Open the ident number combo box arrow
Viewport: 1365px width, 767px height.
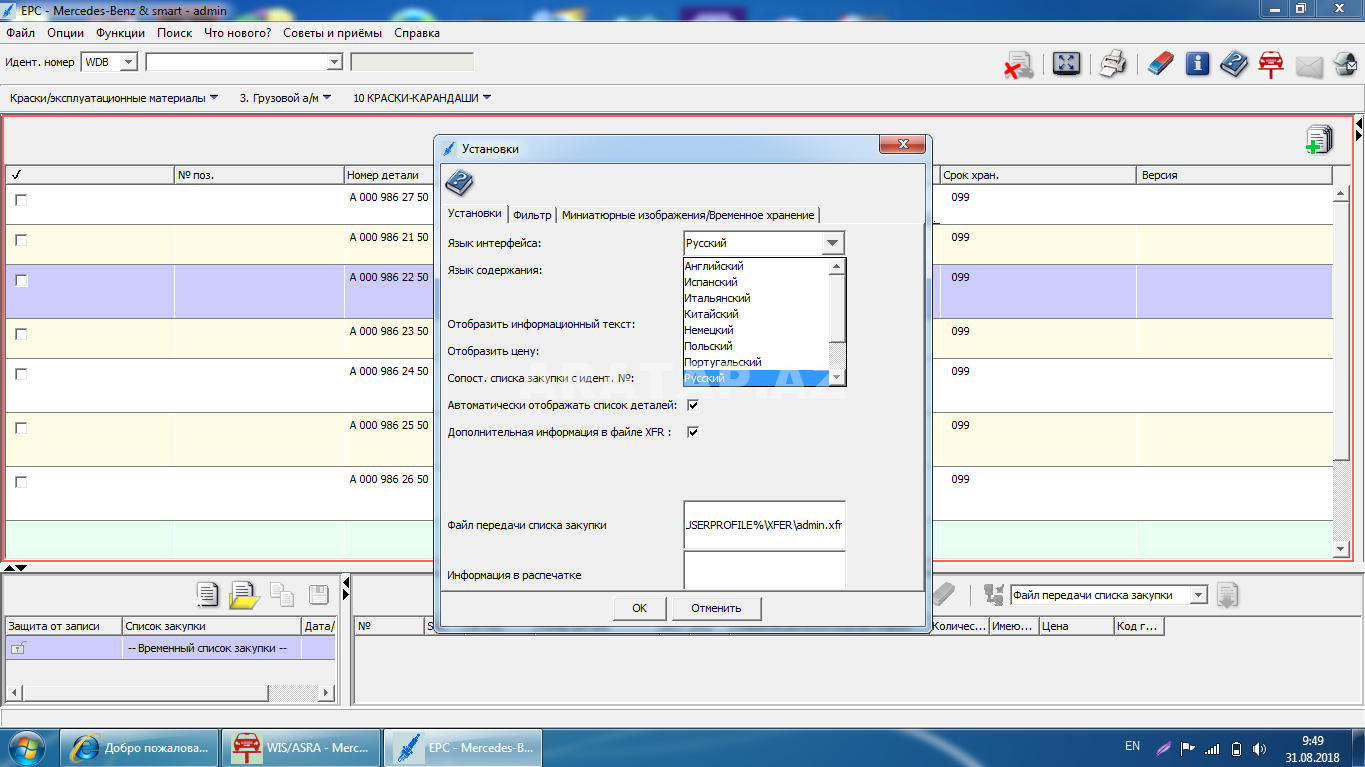click(x=335, y=62)
